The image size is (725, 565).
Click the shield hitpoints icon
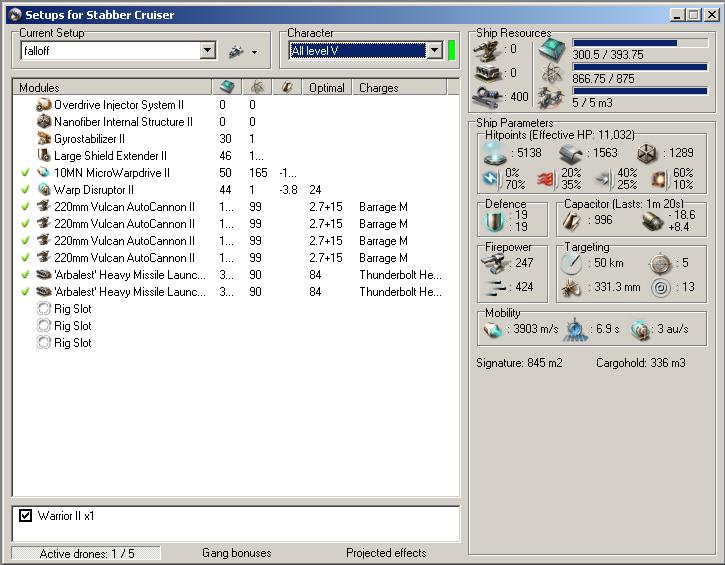[494, 153]
